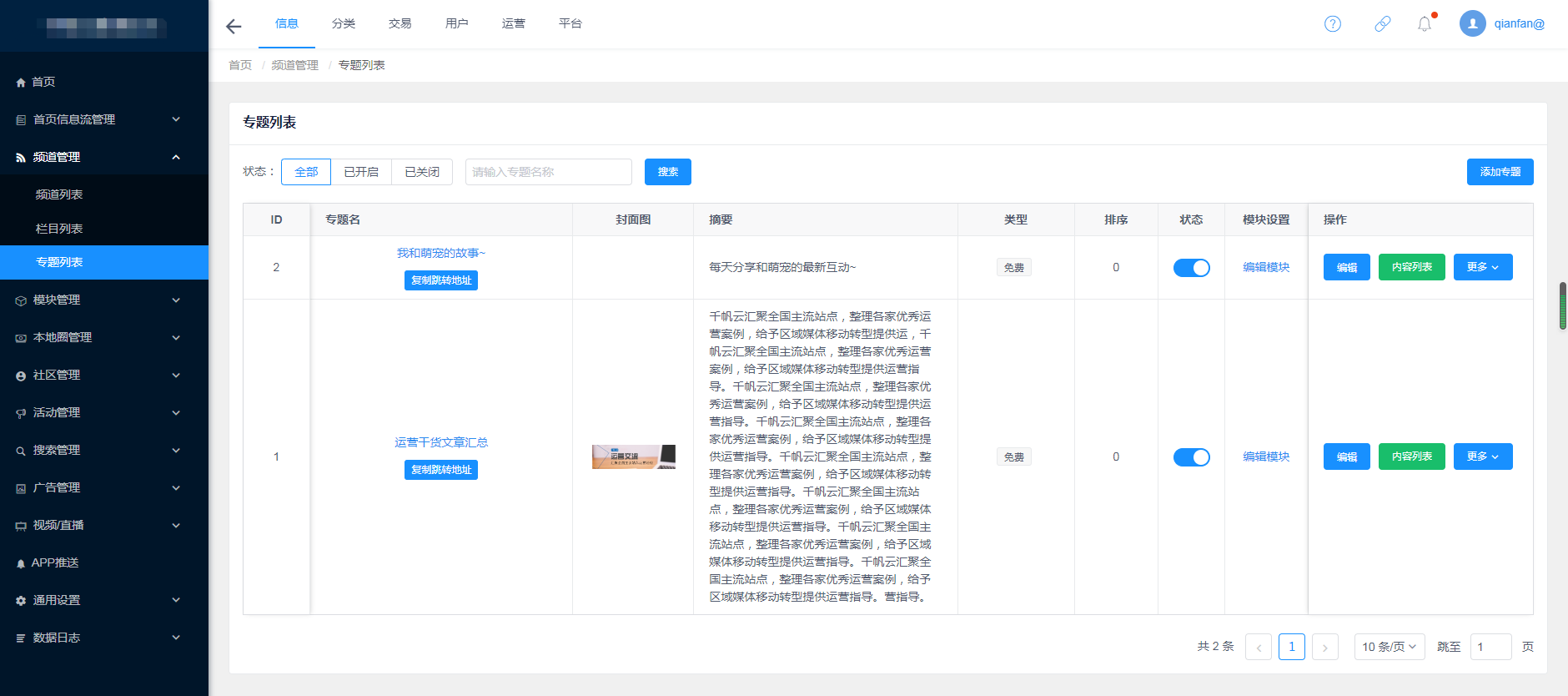Click 首页 in the breadcrumb

(x=240, y=65)
